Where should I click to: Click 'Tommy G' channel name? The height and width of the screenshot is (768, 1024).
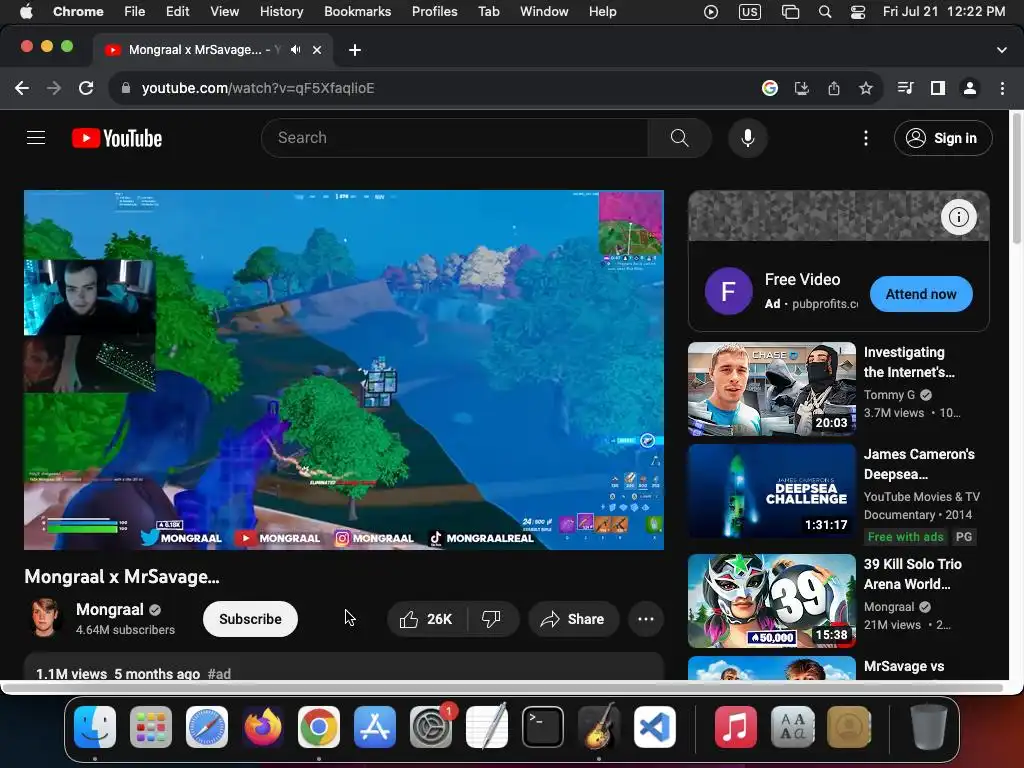(889, 394)
